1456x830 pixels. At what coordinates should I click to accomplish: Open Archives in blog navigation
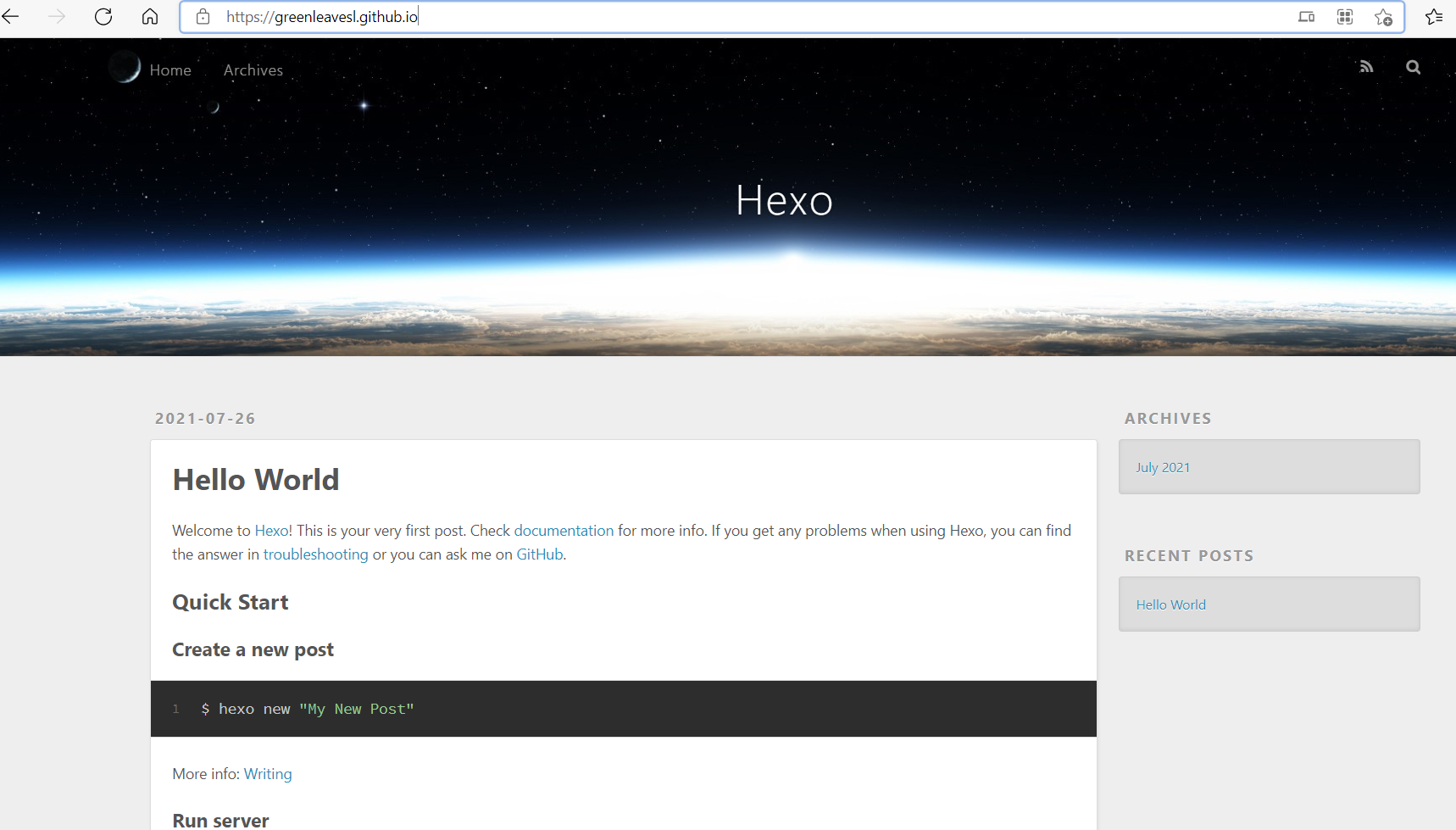tap(253, 70)
